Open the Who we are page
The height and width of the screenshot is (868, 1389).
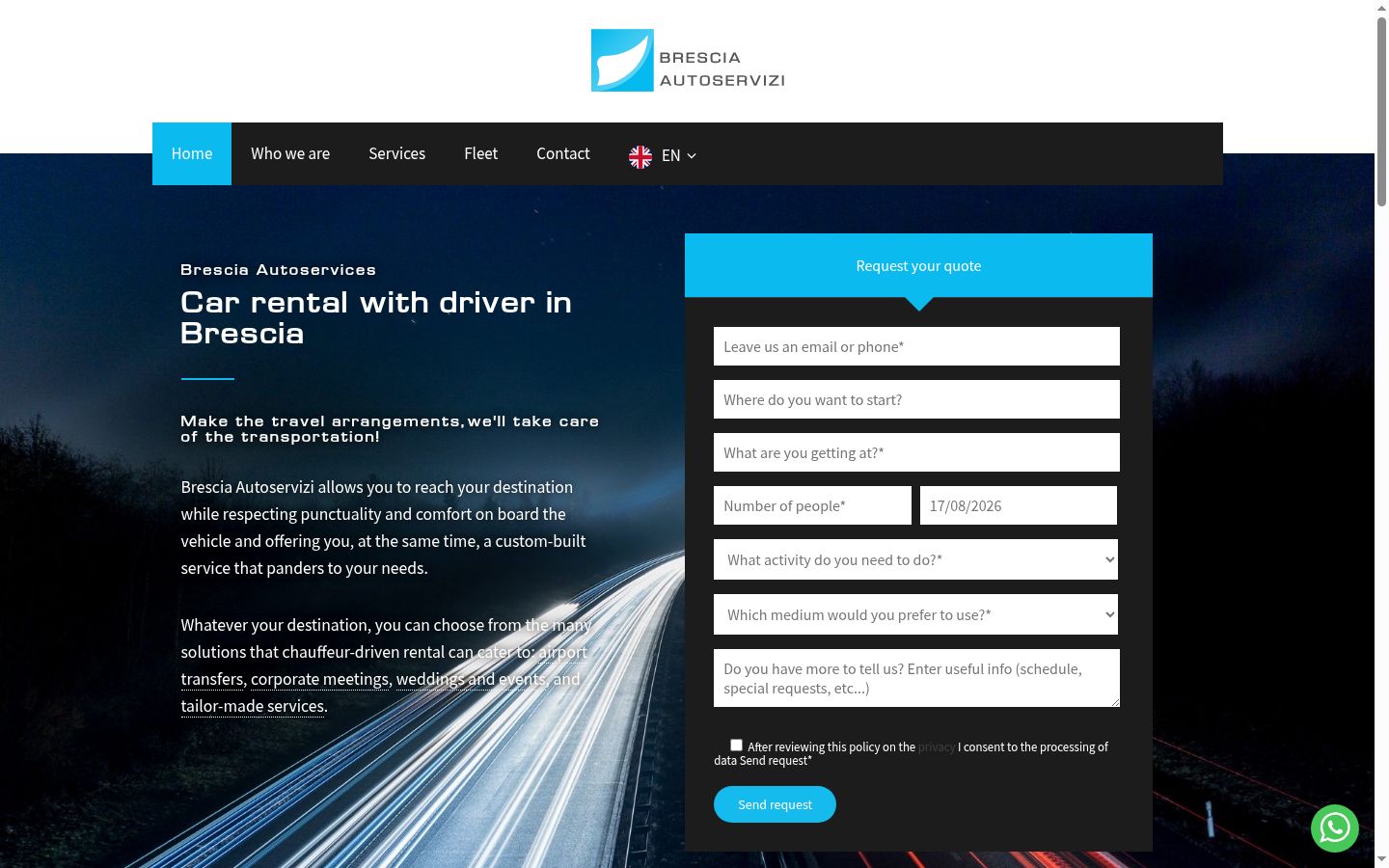pyautogui.click(x=290, y=153)
